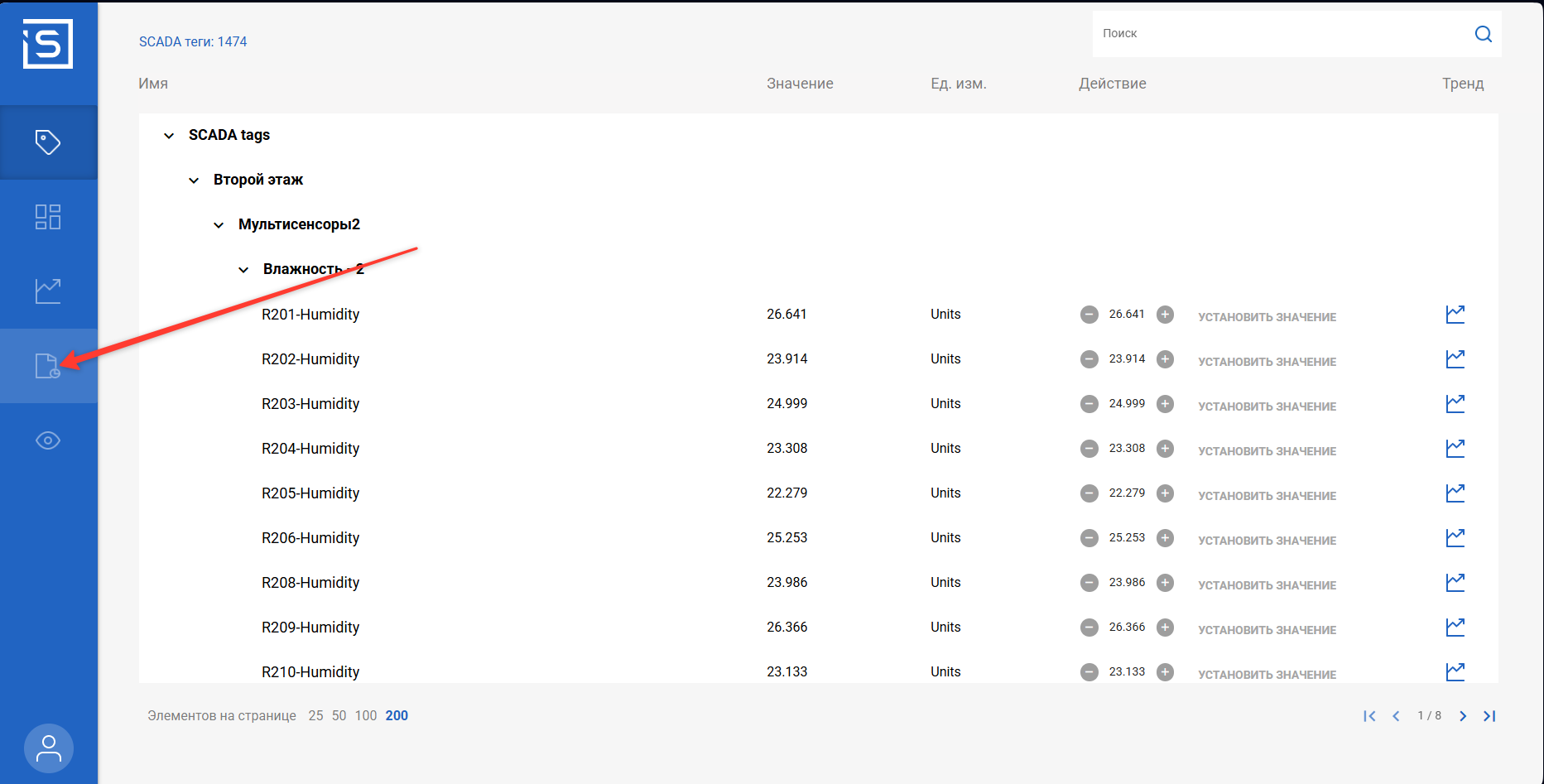Open the tags section in sidebar
Image resolution: width=1544 pixels, height=784 pixels.
click(x=48, y=142)
